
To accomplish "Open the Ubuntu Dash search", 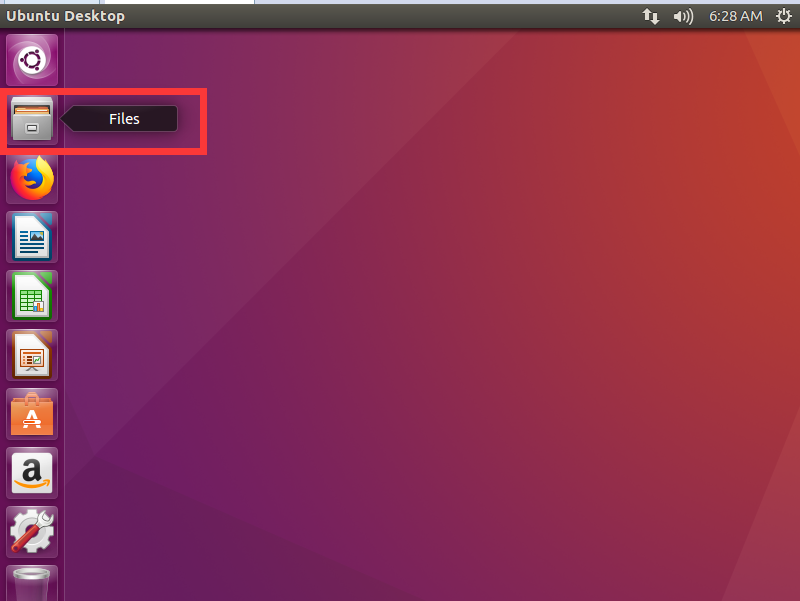I will click(31, 59).
